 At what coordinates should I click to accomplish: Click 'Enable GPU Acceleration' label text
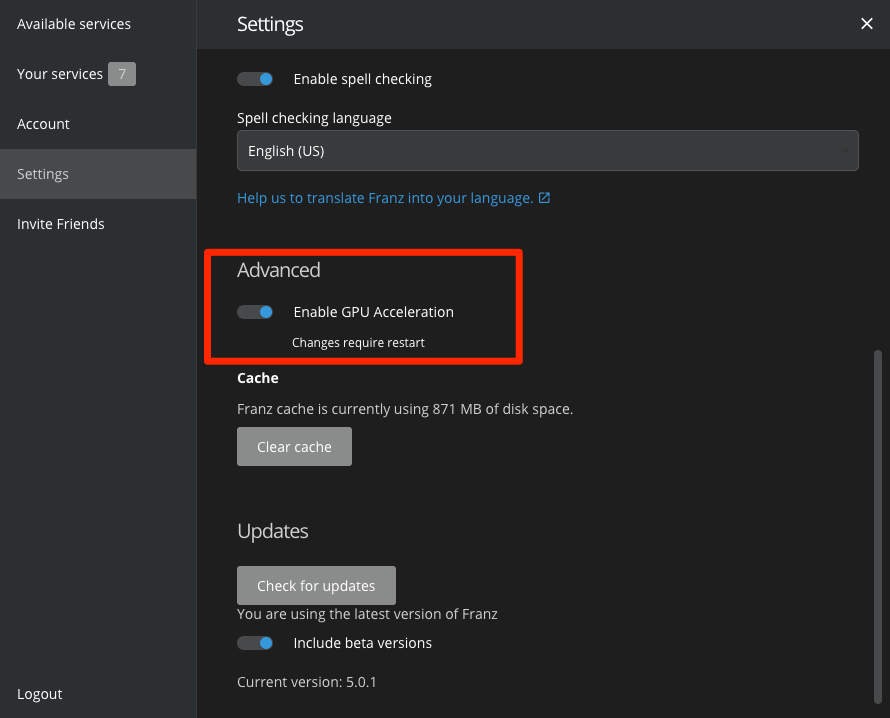pos(373,312)
